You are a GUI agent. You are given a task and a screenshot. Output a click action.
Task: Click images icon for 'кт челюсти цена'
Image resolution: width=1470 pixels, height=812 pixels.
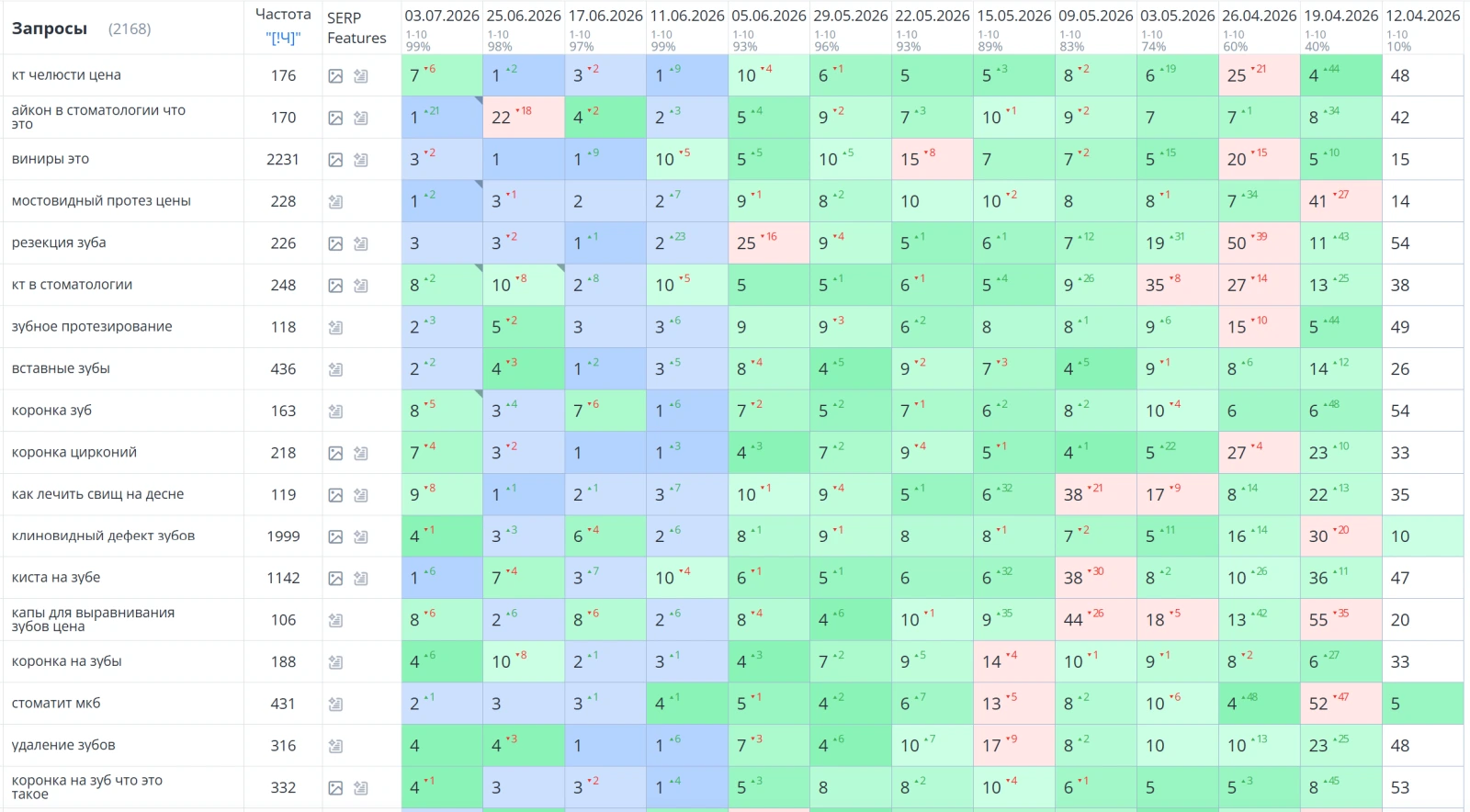click(335, 76)
